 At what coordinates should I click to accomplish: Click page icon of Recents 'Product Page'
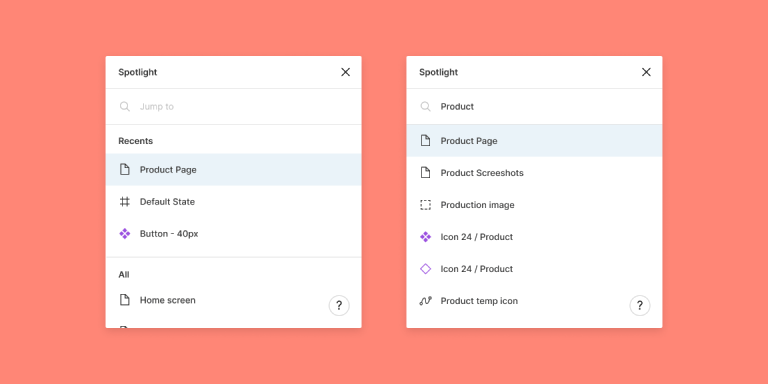[125, 169]
